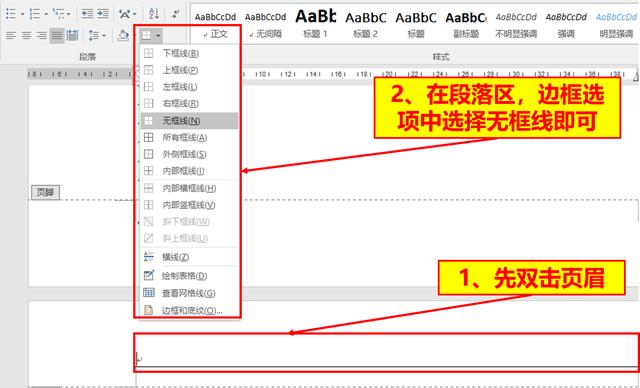Toggle show/hide paragraph marks
Image resolution: width=640 pixels, height=388 pixels.
coord(176,14)
